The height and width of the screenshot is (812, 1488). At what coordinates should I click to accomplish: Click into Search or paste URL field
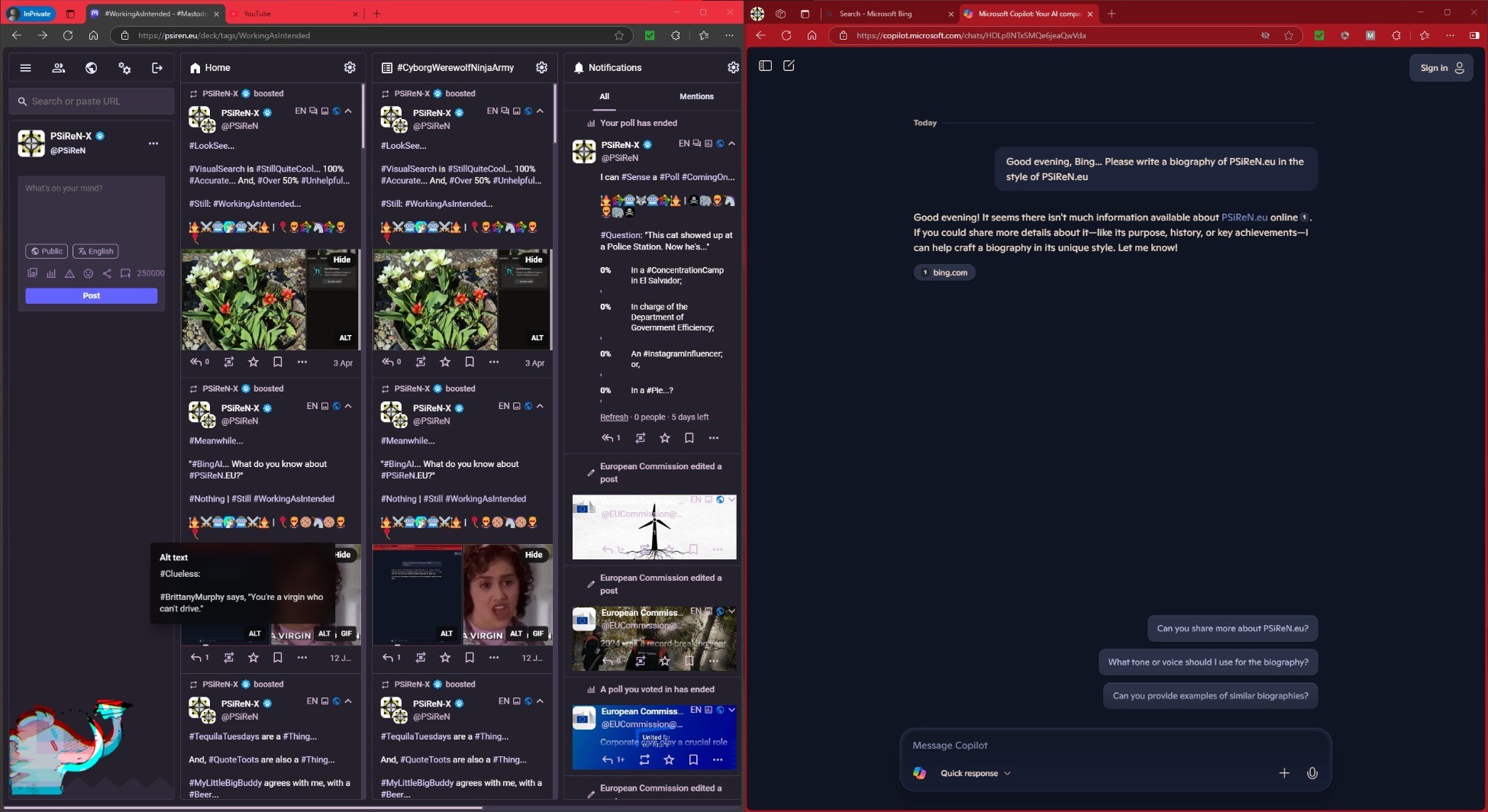pos(92,101)
